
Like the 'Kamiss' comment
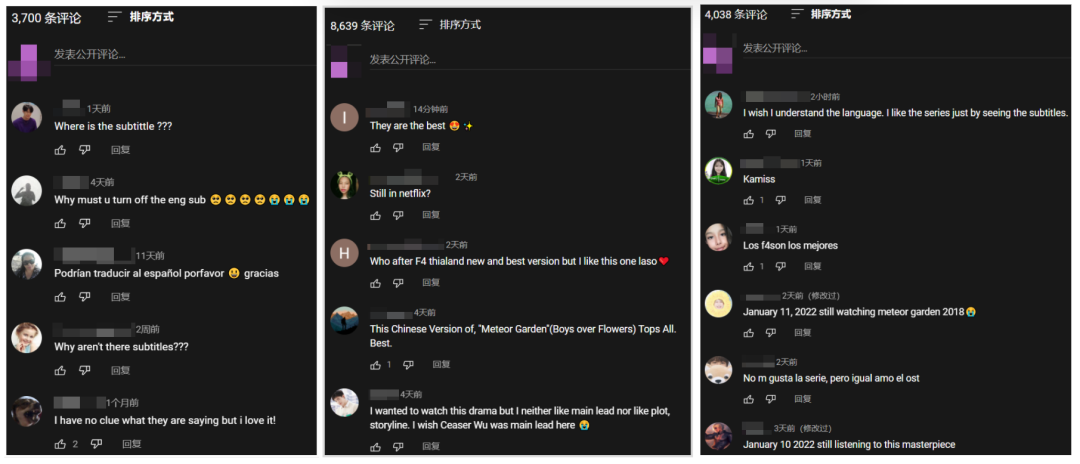pyautogui.click(x=749, y=200)
